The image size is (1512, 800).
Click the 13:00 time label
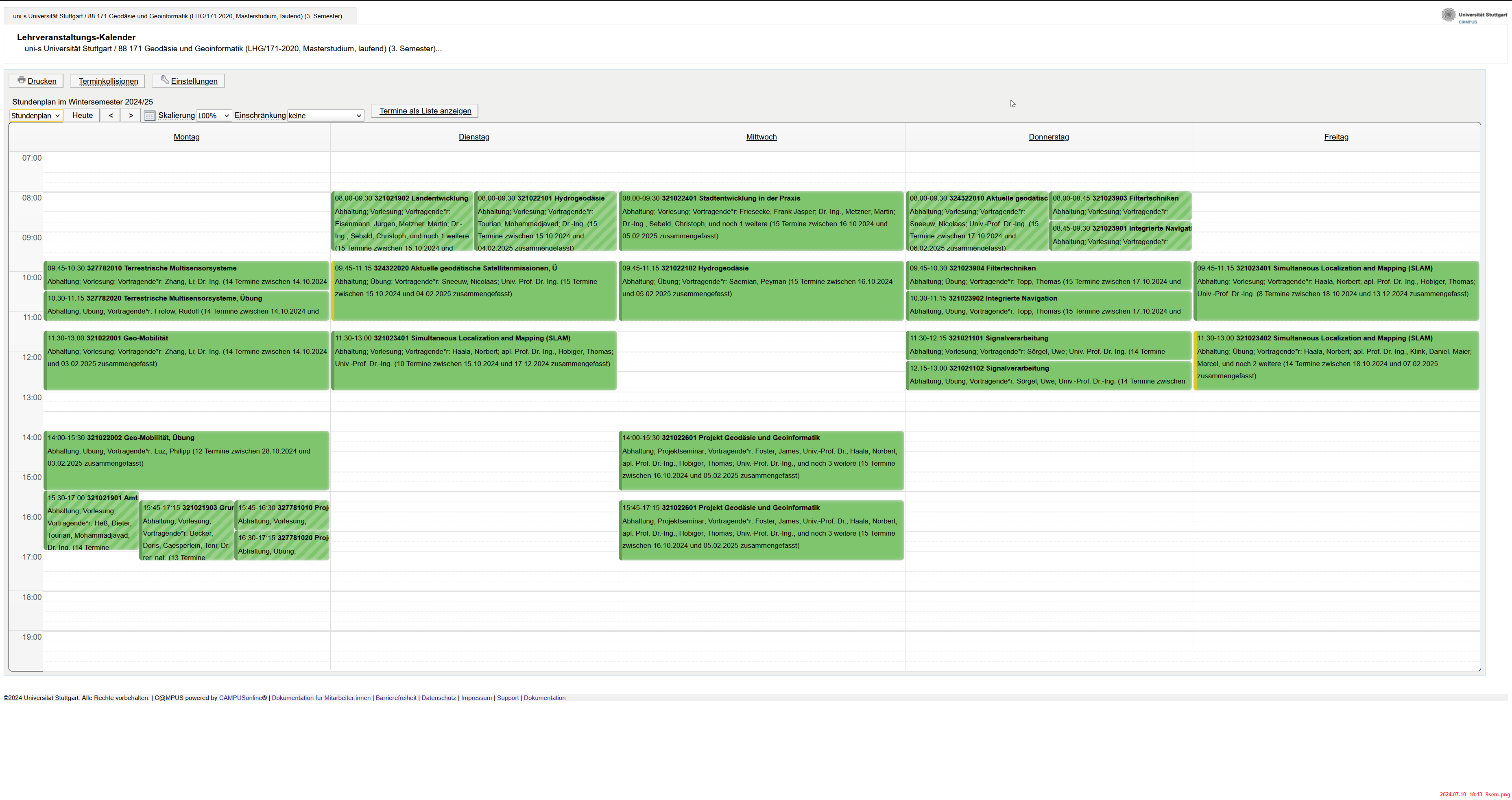[x=32, y=397]
